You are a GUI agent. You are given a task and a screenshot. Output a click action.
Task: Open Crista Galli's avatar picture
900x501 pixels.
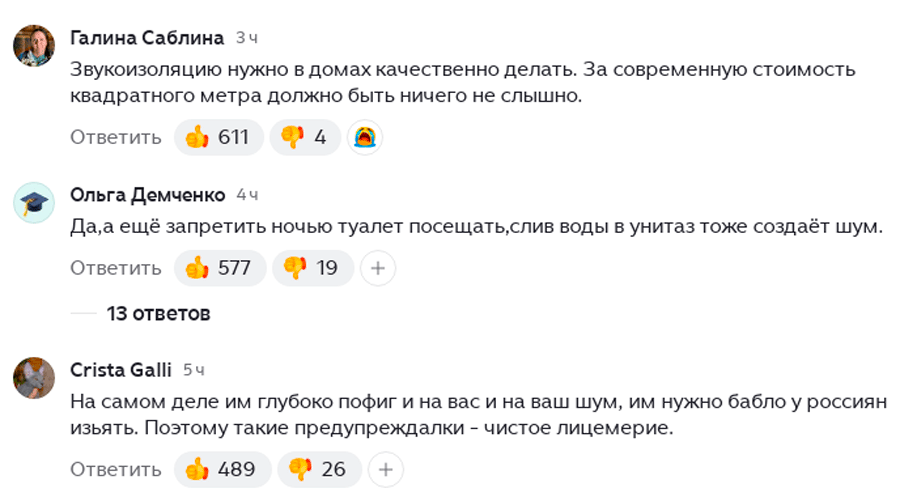click(x=34, y=377)
